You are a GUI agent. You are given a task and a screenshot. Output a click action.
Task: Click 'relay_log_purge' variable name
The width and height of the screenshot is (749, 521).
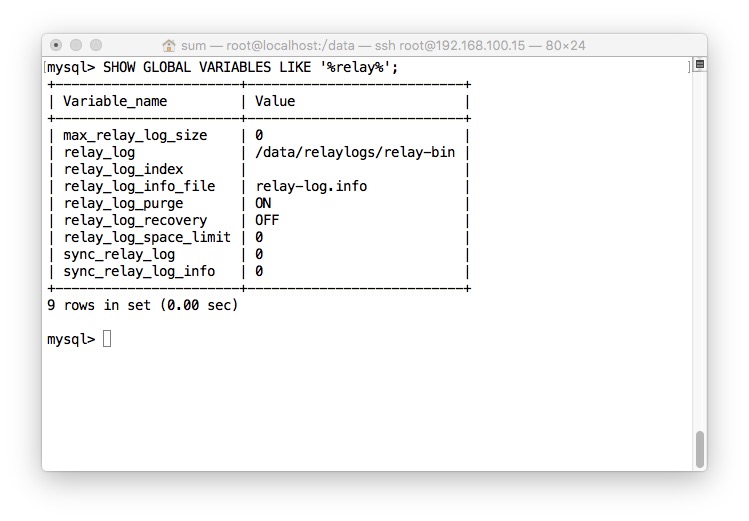point(123,203)
